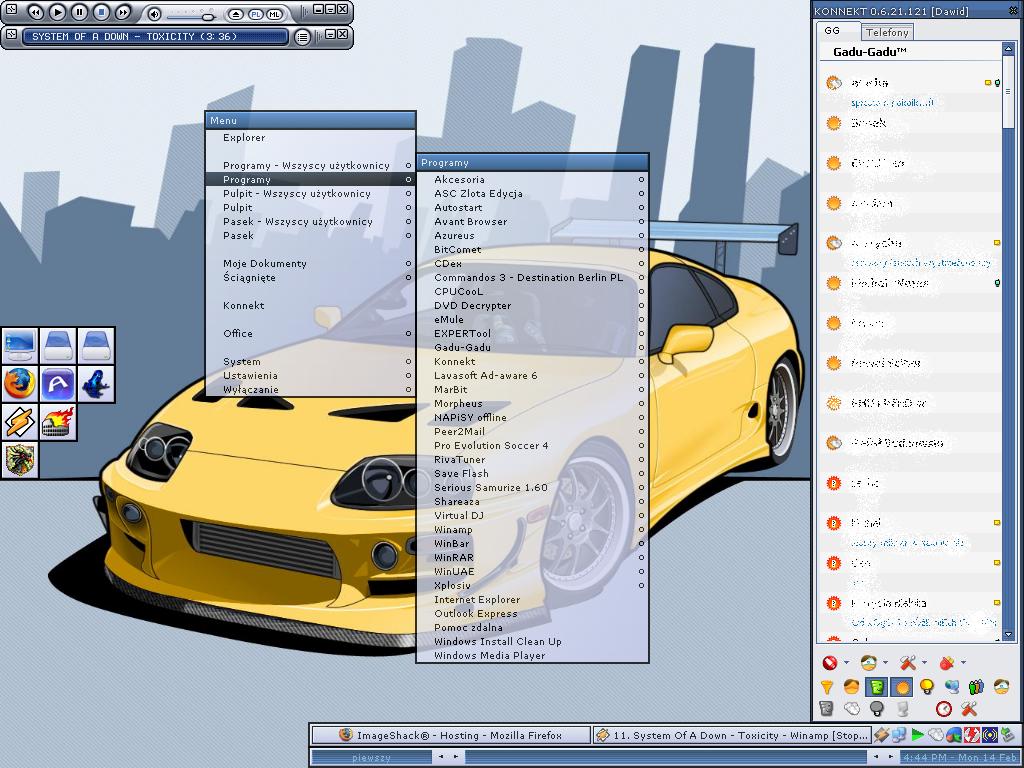Click the Winamp eject button

tap(236, 14)
